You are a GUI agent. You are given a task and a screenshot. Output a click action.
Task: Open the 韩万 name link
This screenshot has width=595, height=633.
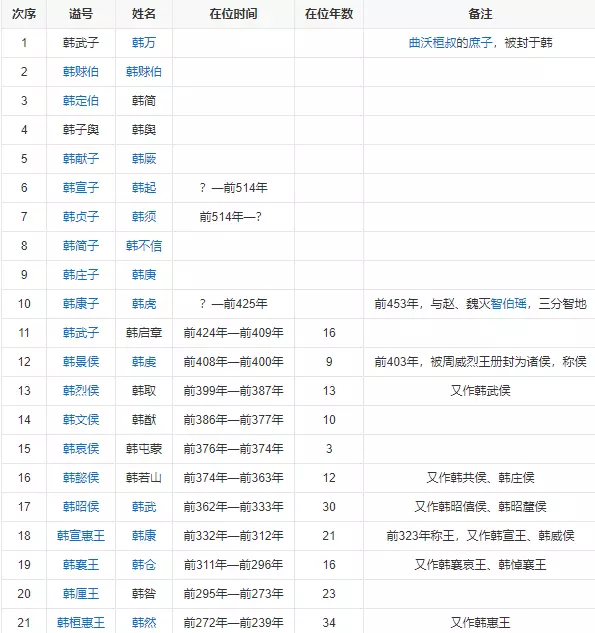[144, 43]
